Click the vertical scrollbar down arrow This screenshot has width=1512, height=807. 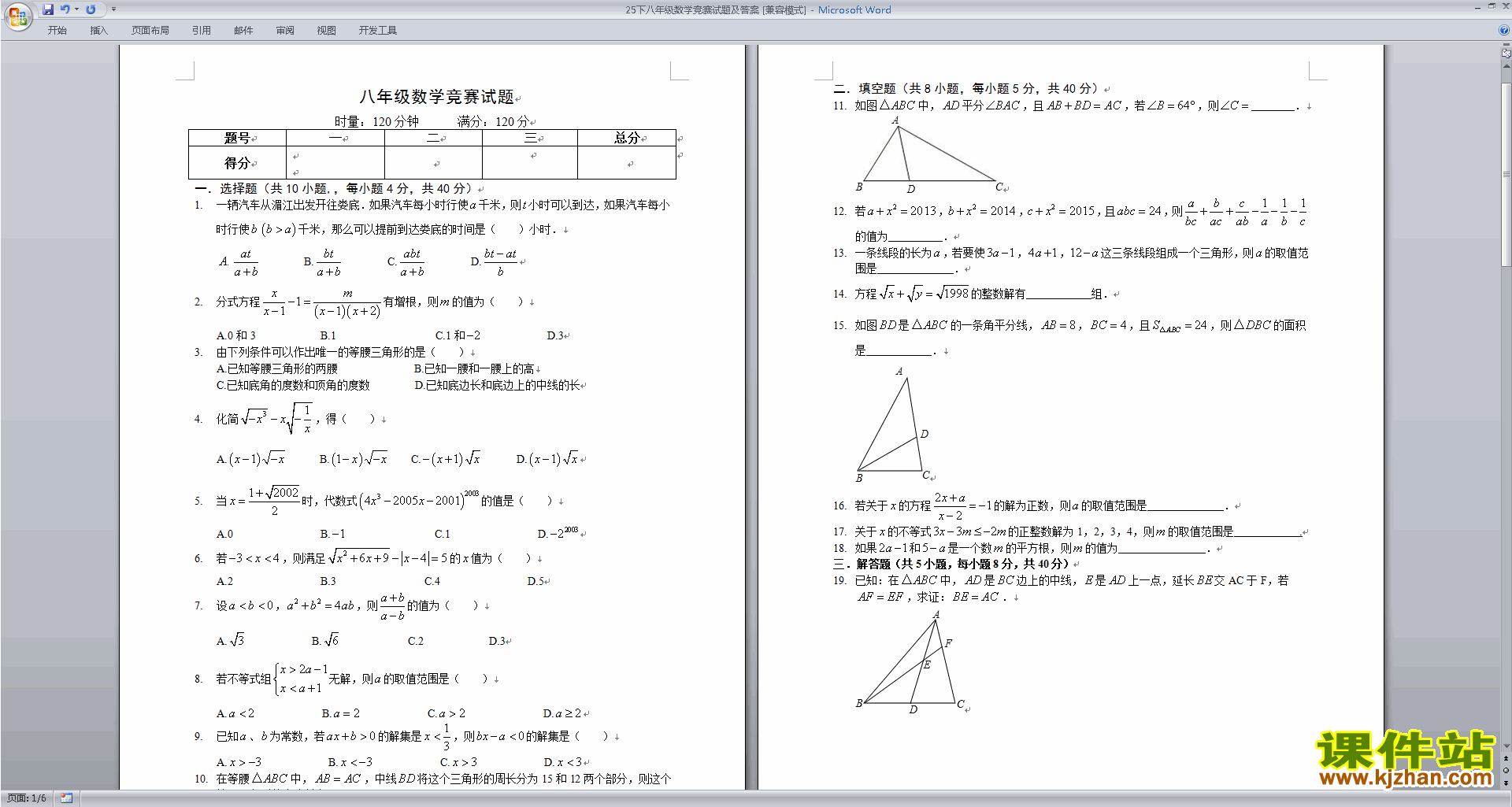(1506, 746)
